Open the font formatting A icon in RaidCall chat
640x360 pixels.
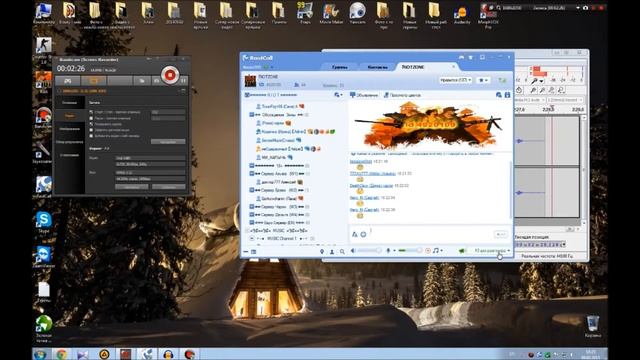355,234
